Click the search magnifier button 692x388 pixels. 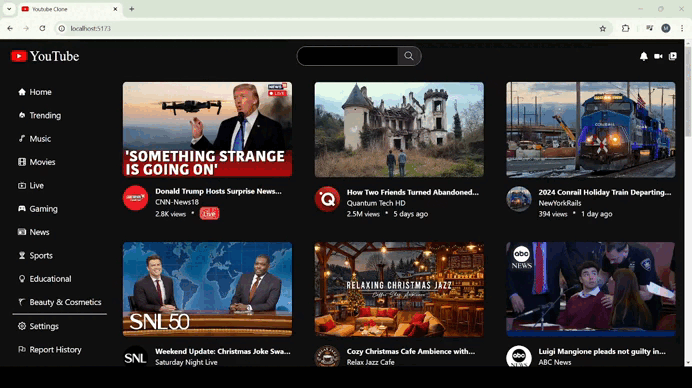point(409,56)
